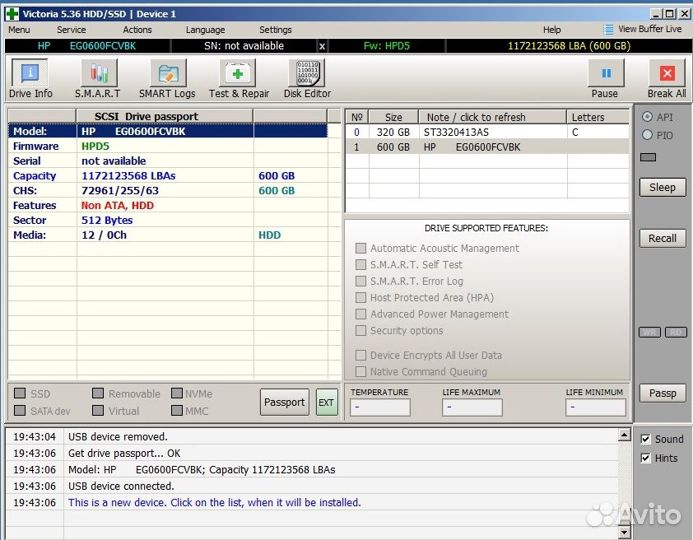Viewport: 693px width, 540px height.
Task: Check Host Protected Area (HPA) box
Action: 361,297
